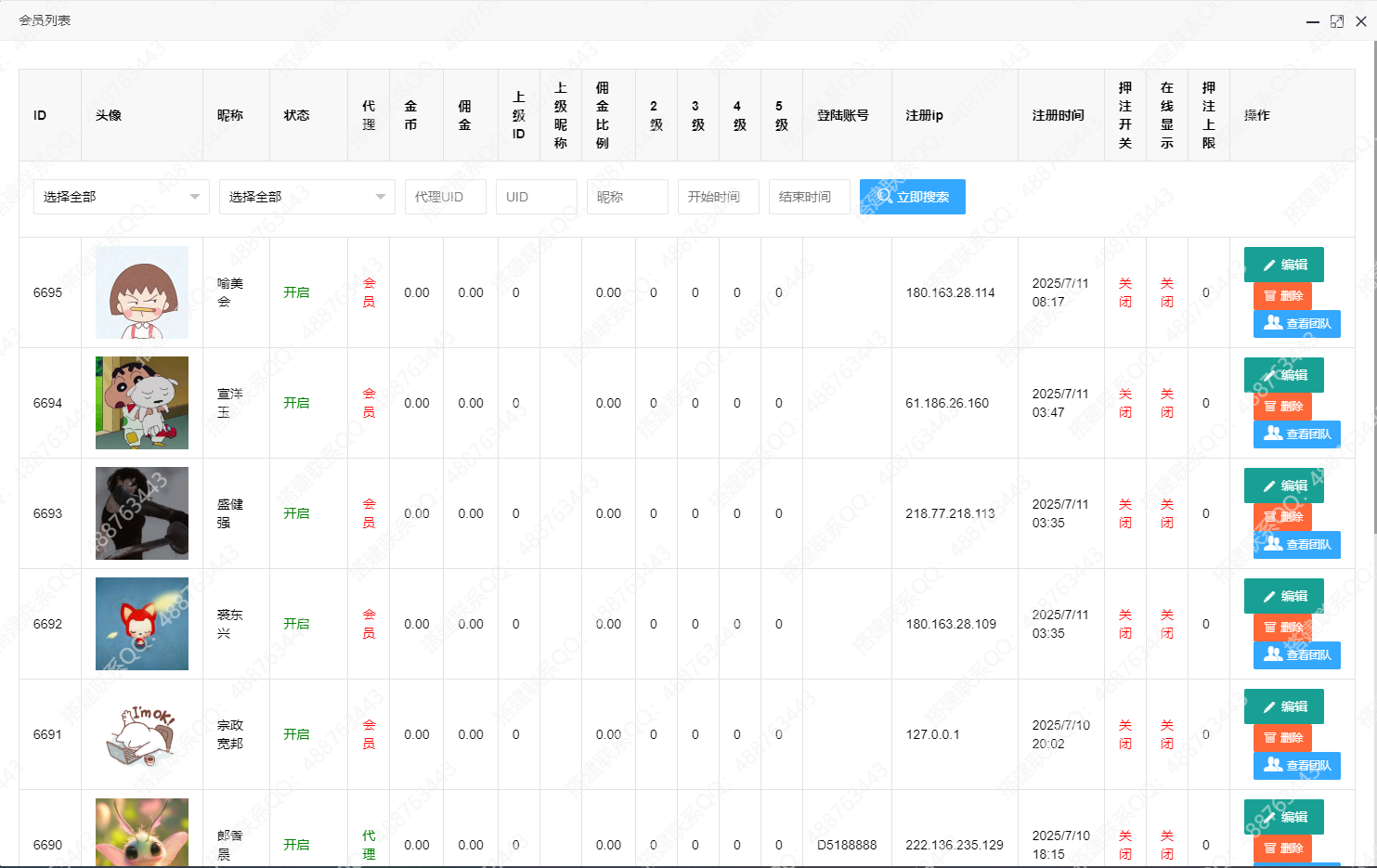Toggle online display for member 6694
Screen dimensions: 1377x868
[x=1166, y=403]
